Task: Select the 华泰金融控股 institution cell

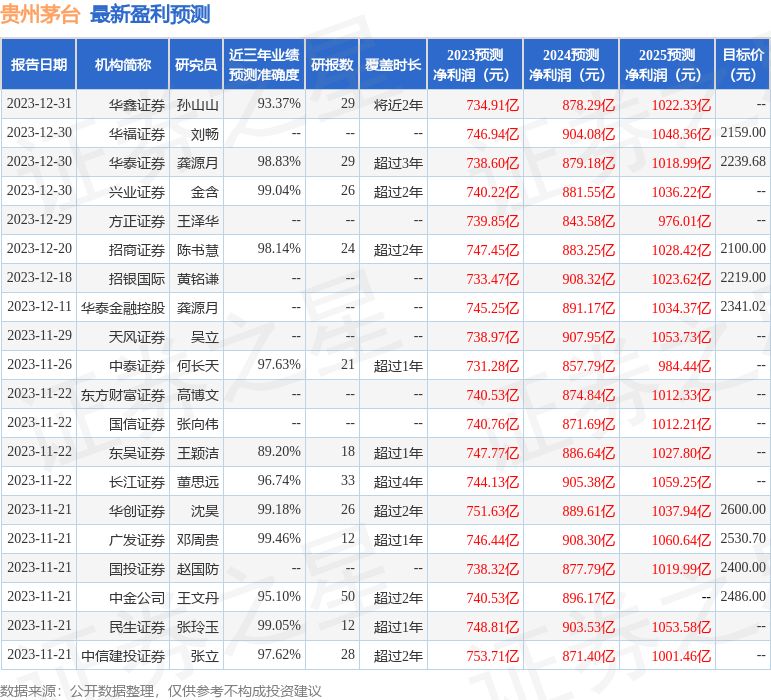Action: (x=123, y=308)
